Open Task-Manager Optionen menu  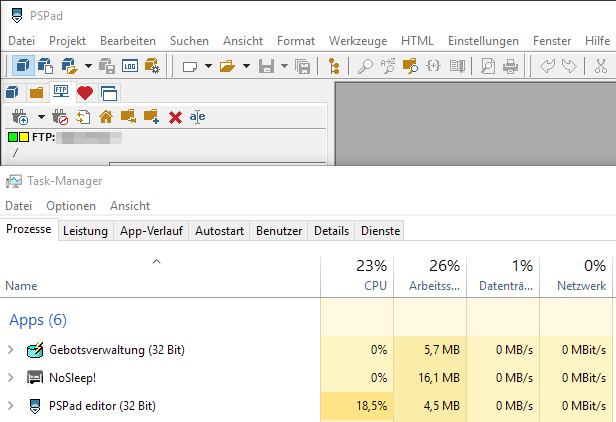71,206
